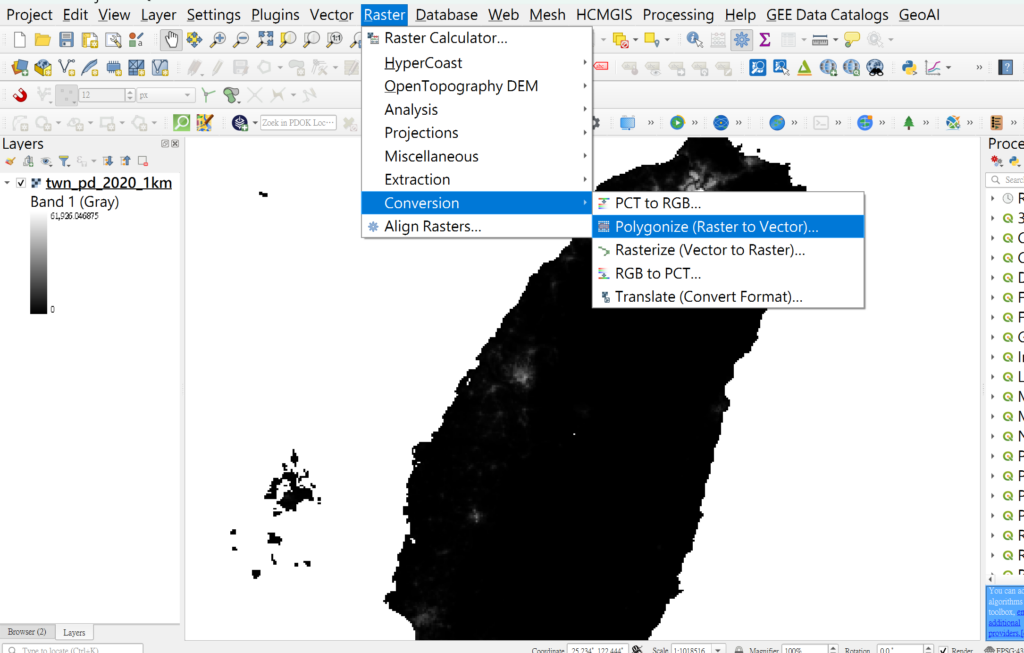Click the Zoek in PDOK Locatieserver search field
1024x653 pixels.
[x=298, y=123]
